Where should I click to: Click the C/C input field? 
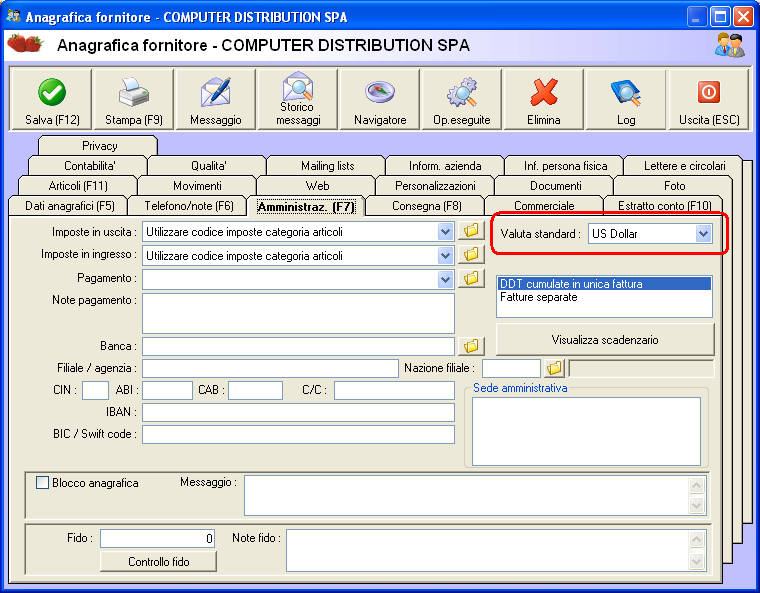pos(394,390)
